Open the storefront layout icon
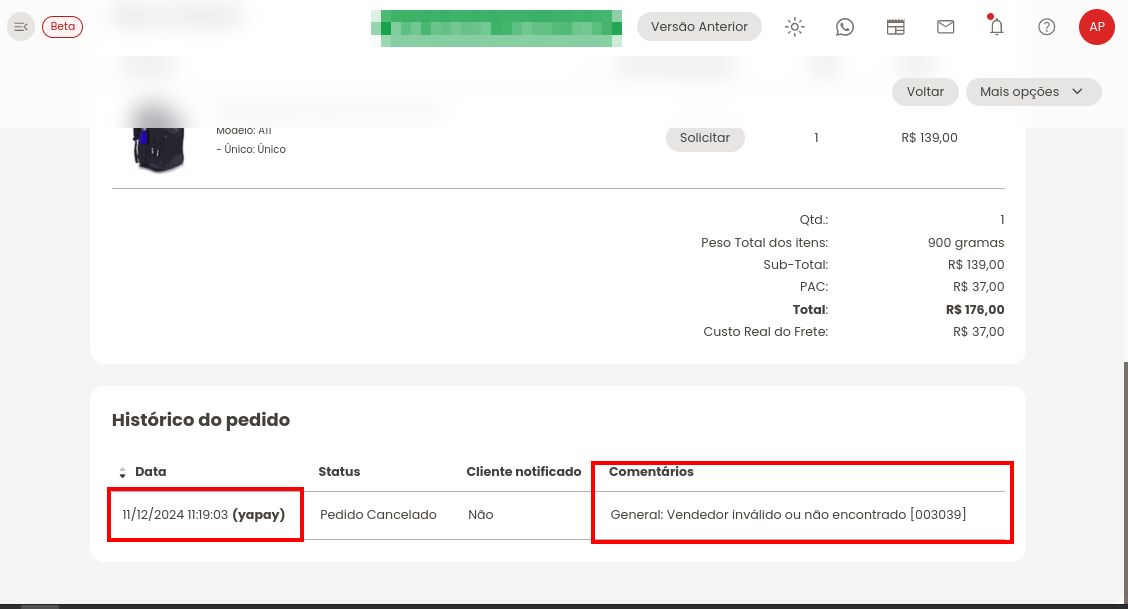The height and width of the screenshot is (609, 1128). 896,27
